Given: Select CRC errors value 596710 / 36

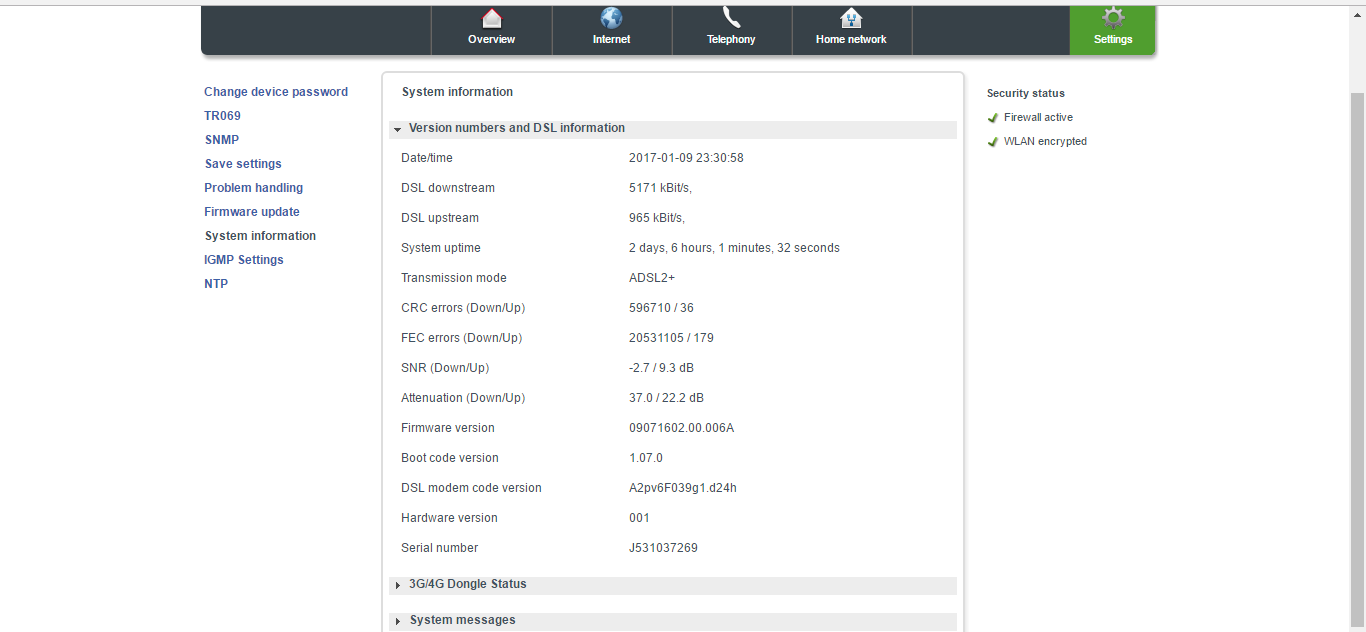Looking at the screenshot, I should click(x=661, y=308).
